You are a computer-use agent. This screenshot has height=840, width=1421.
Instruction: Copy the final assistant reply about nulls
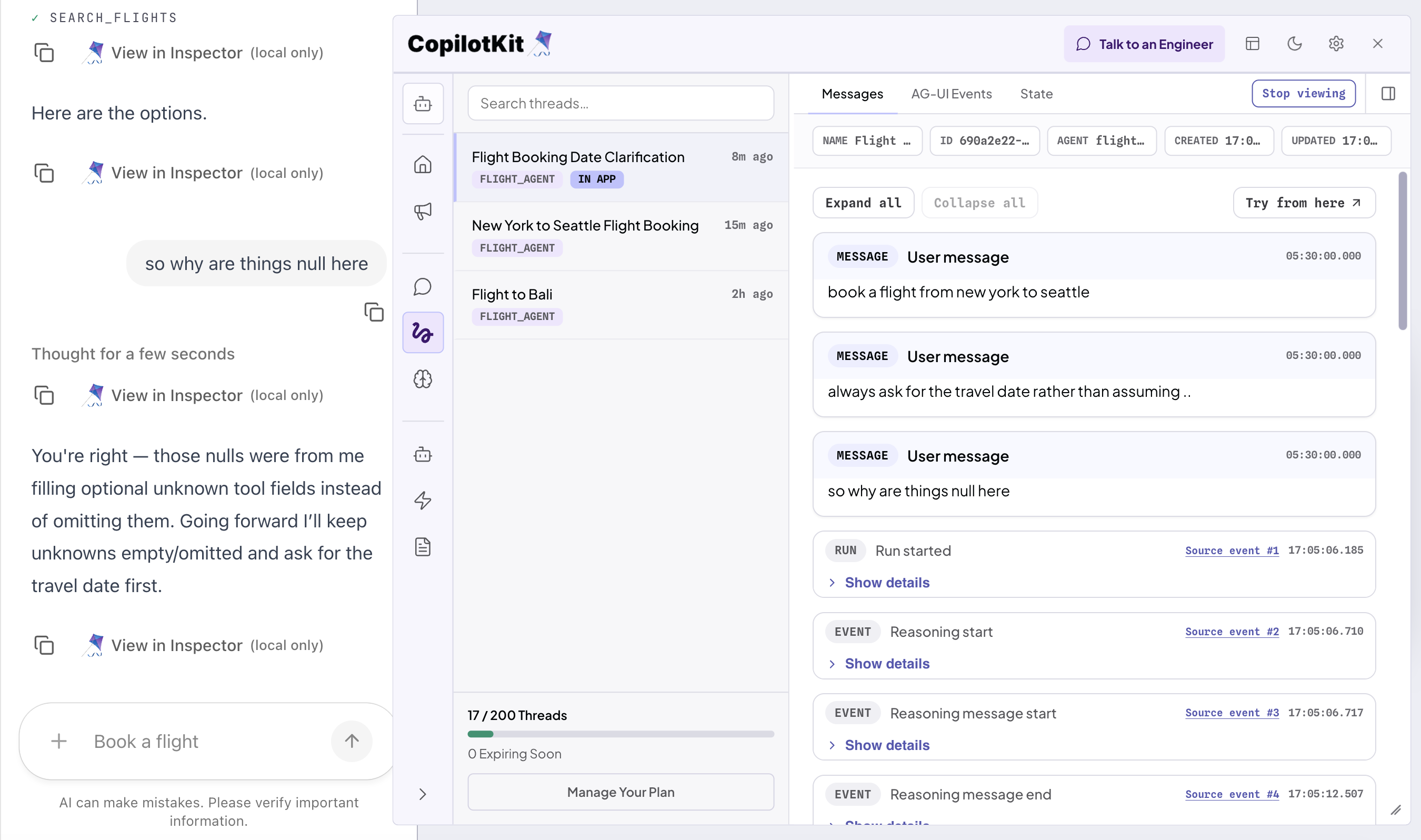tap(44, 645)
